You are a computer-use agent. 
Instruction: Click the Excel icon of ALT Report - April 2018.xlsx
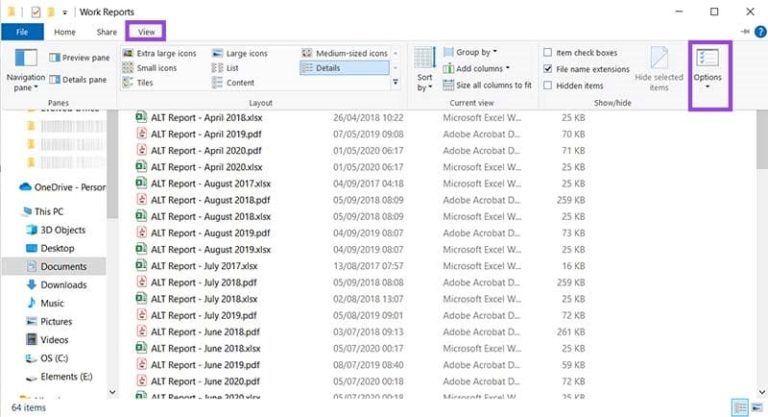click(x=141, y=117)
